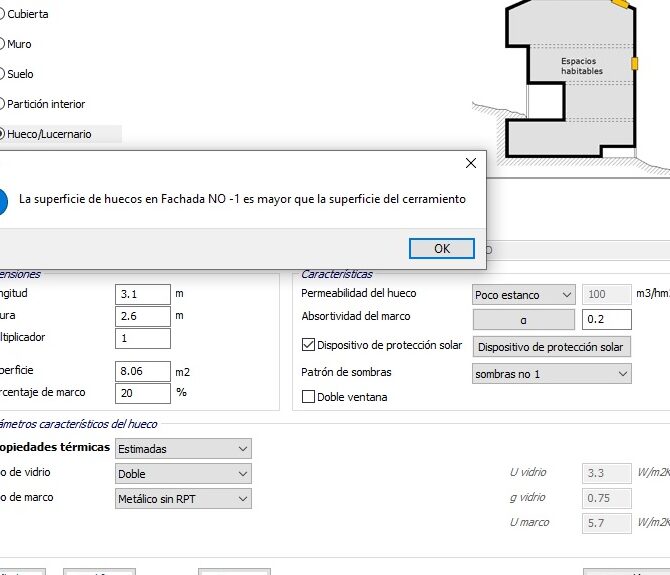Open the glass type dropdown showing Doble
The width and height of the screenshot is (670, 575).
tap(183, 474)
